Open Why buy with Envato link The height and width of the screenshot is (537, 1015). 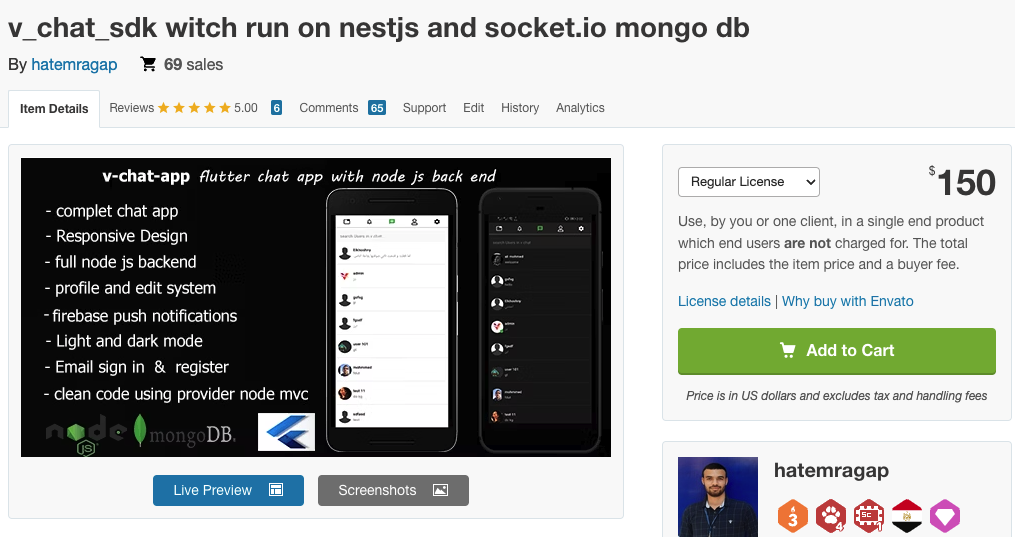[x=847, y=301]
